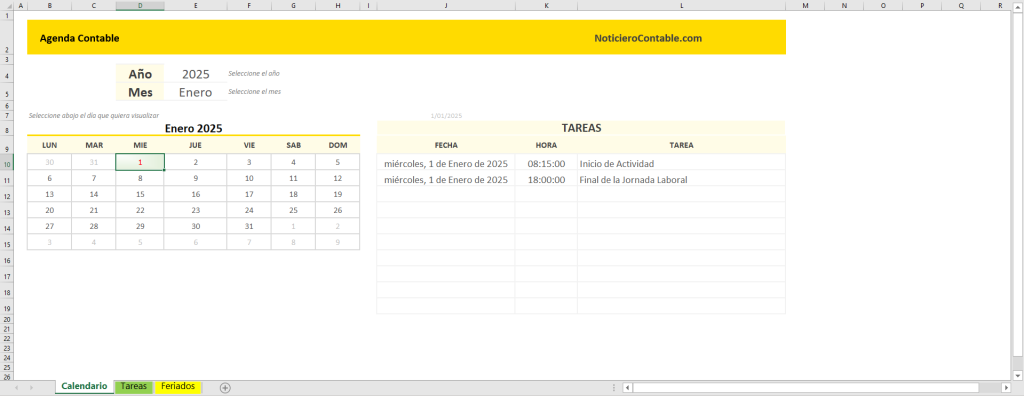The width and height of the screenshot is (1024, 396).
Task: Select calendar day 19
Action: [x=338, y=194]
